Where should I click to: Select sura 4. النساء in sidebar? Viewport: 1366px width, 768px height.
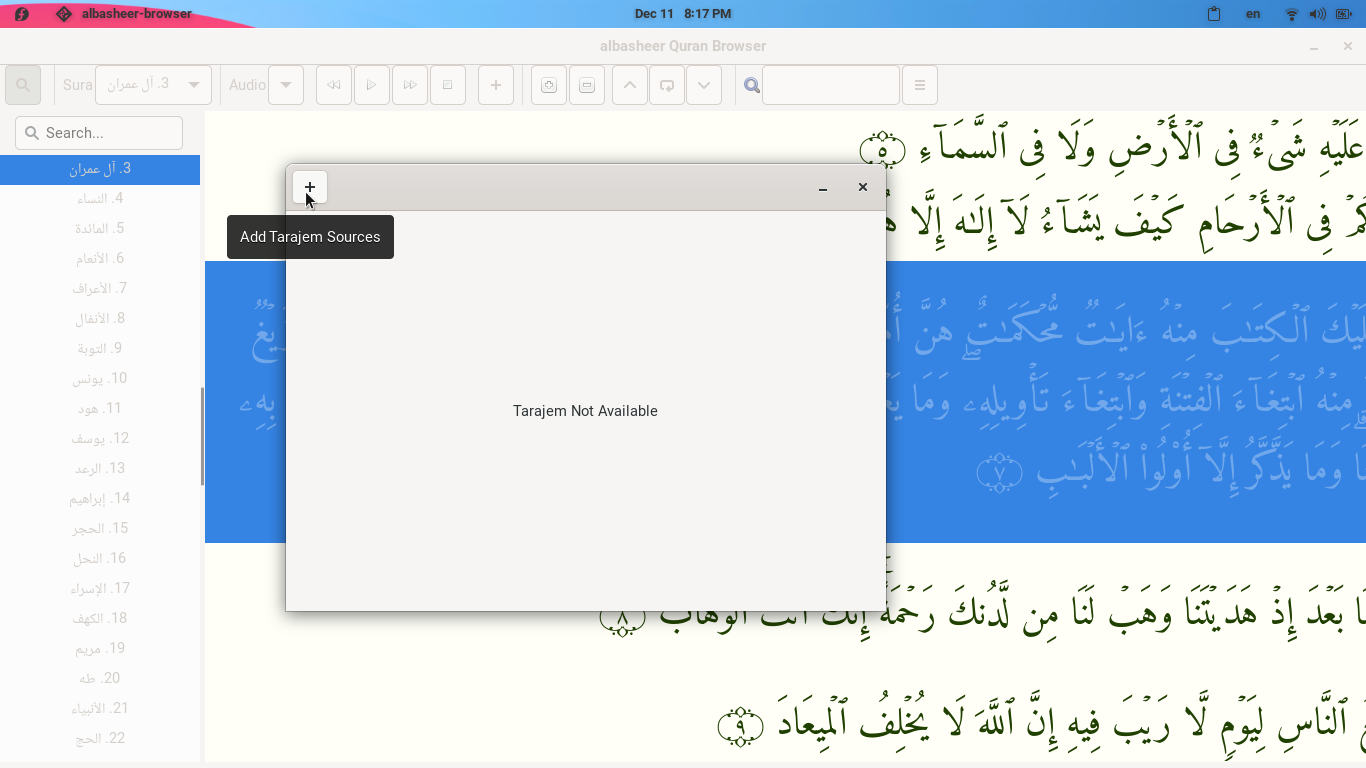click(100, 199)
